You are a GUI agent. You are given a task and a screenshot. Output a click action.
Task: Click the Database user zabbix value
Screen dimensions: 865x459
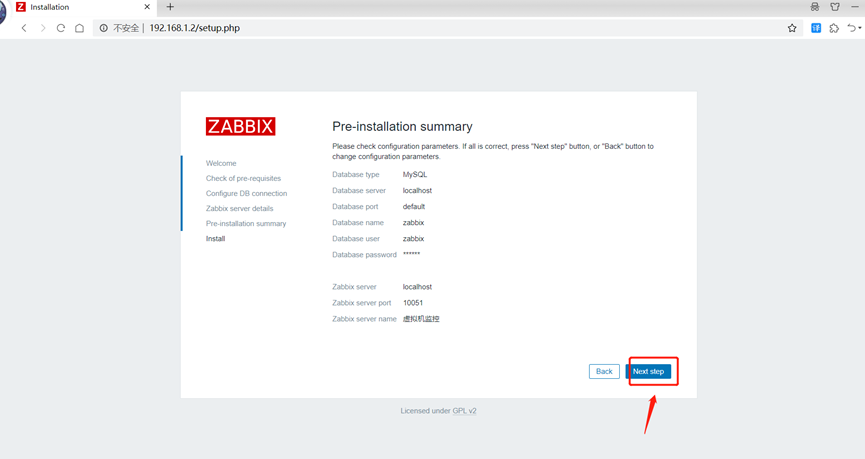point(413,238)
